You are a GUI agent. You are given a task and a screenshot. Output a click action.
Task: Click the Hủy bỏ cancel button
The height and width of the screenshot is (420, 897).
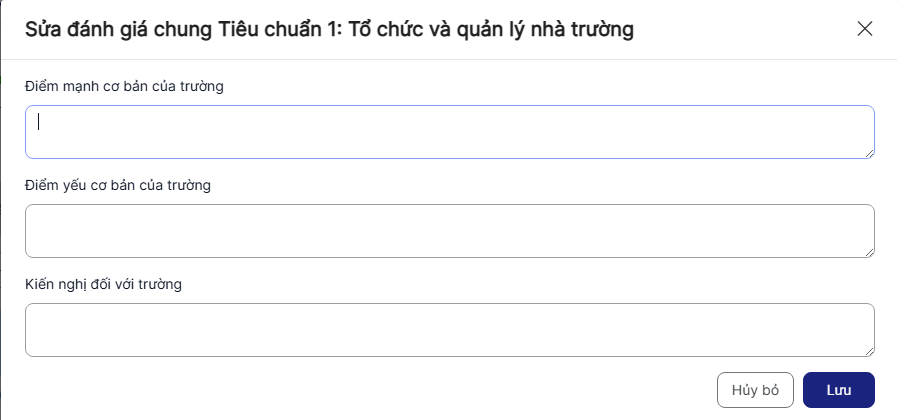click(x=755, y=390)
